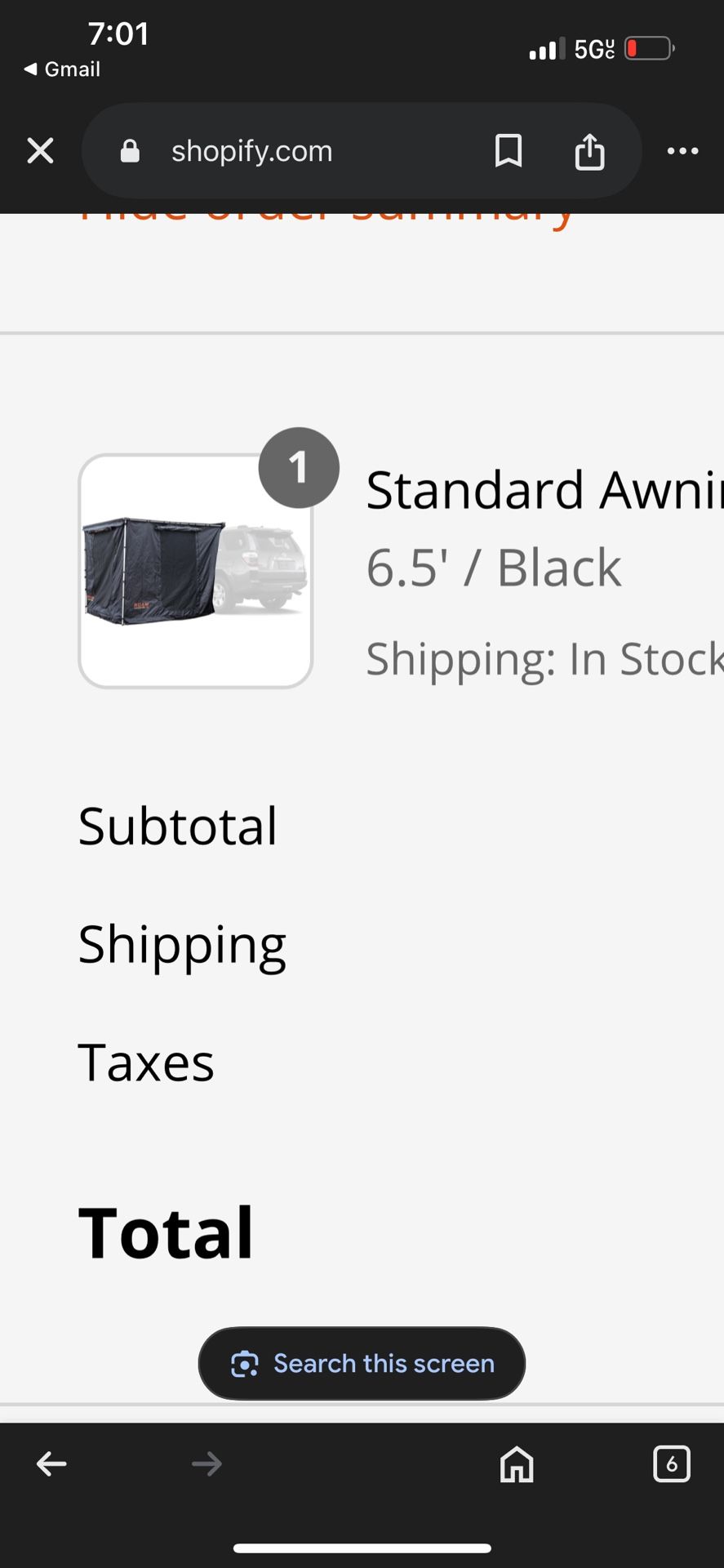Open the three-dot more options menu

pos(682,151)
